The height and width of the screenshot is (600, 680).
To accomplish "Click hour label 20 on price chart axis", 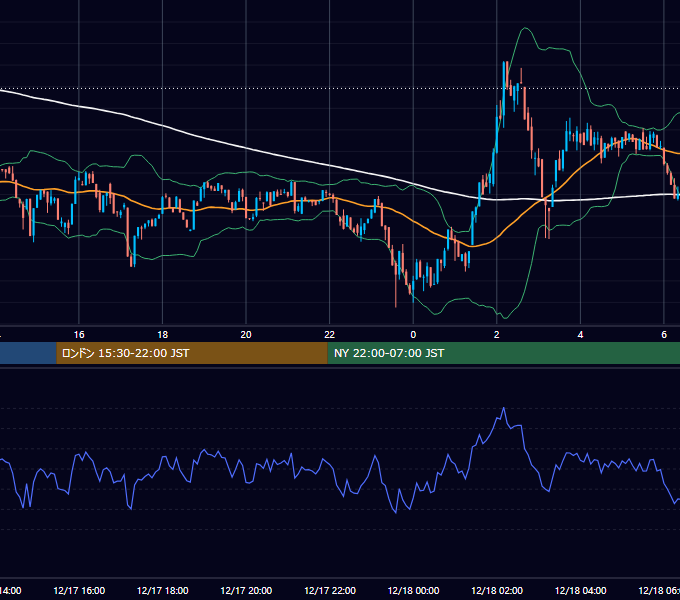I will coord(246,335).
